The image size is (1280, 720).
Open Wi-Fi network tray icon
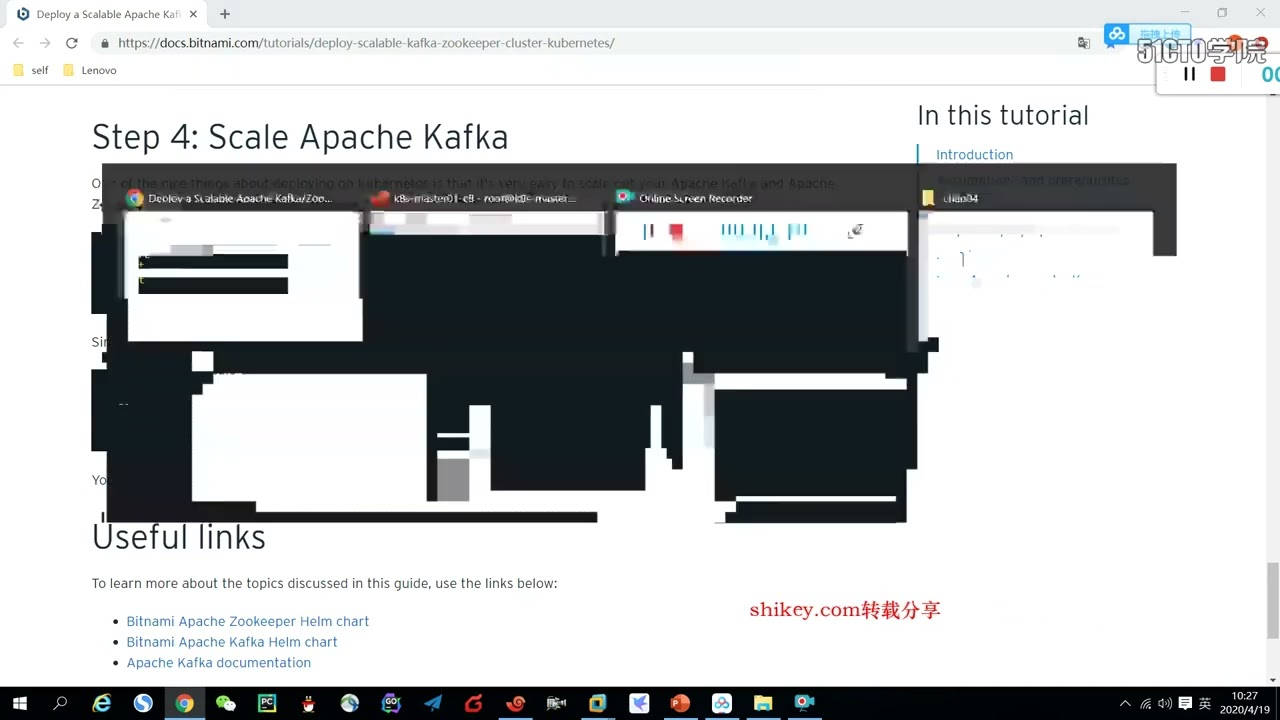click(x=1146, y=703)
